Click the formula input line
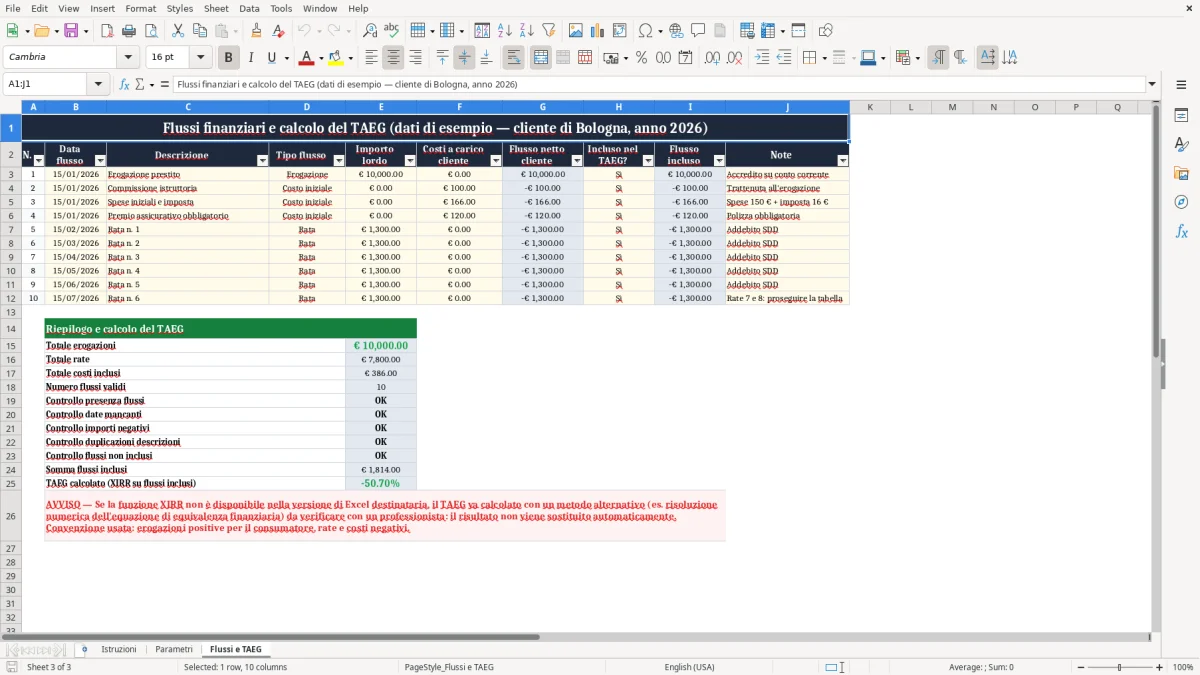This screenshot has width=1200, height=675. (659, 84)
